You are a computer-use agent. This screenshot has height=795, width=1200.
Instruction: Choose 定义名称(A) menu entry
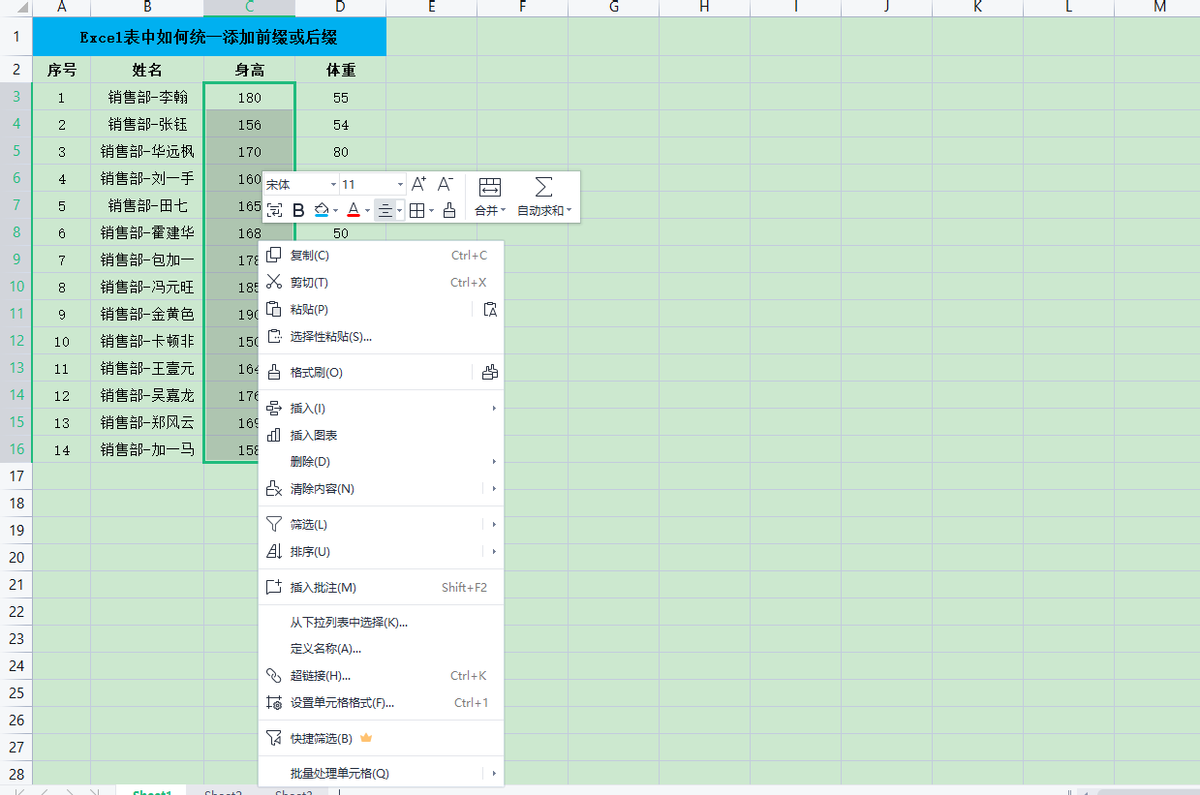(381, 648)
